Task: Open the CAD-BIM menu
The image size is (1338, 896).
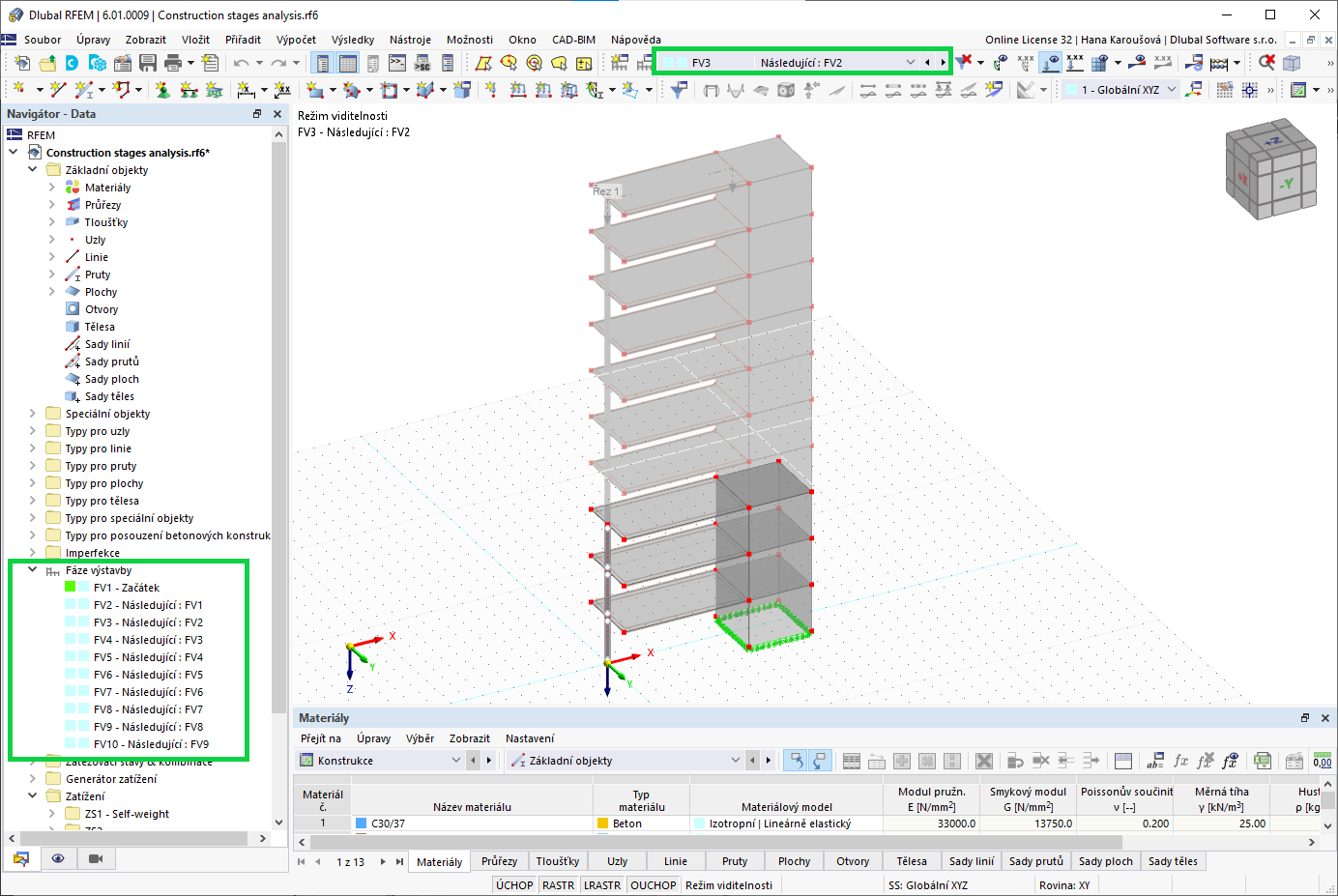Action: (x=573, y=40)
